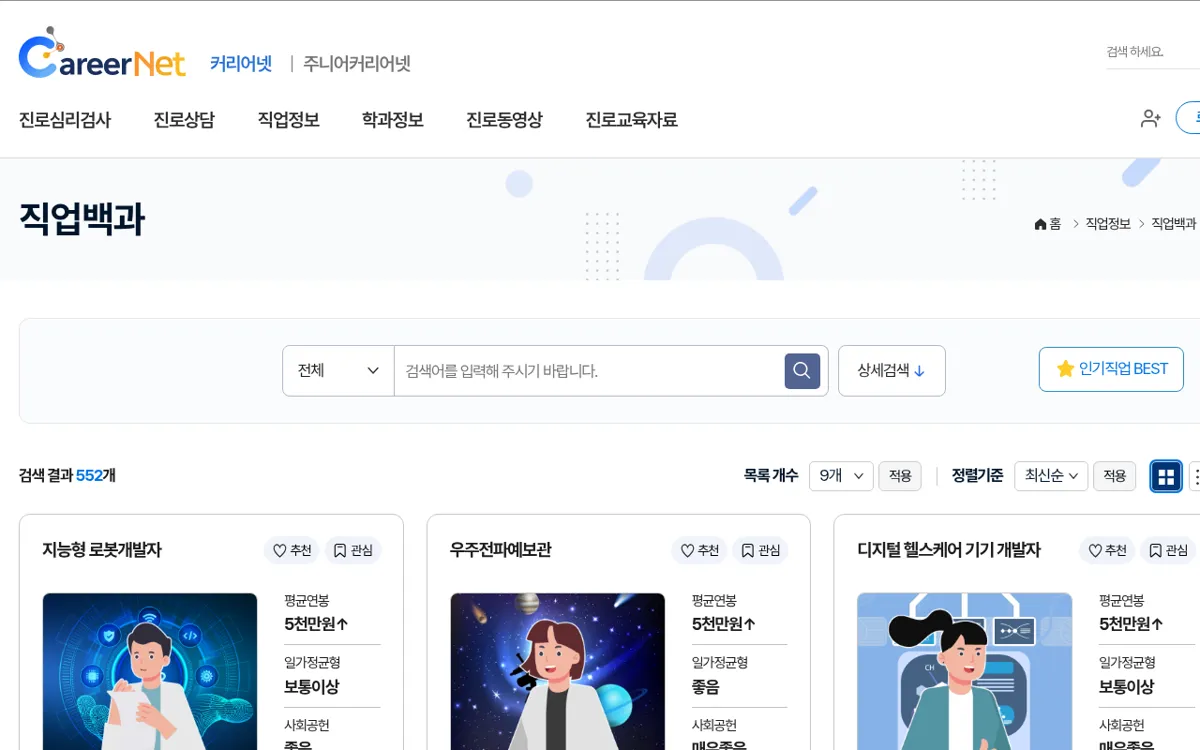Bookmark 디지털 헬스케어 기기 개발자 via 관심

click(1168, 550)
